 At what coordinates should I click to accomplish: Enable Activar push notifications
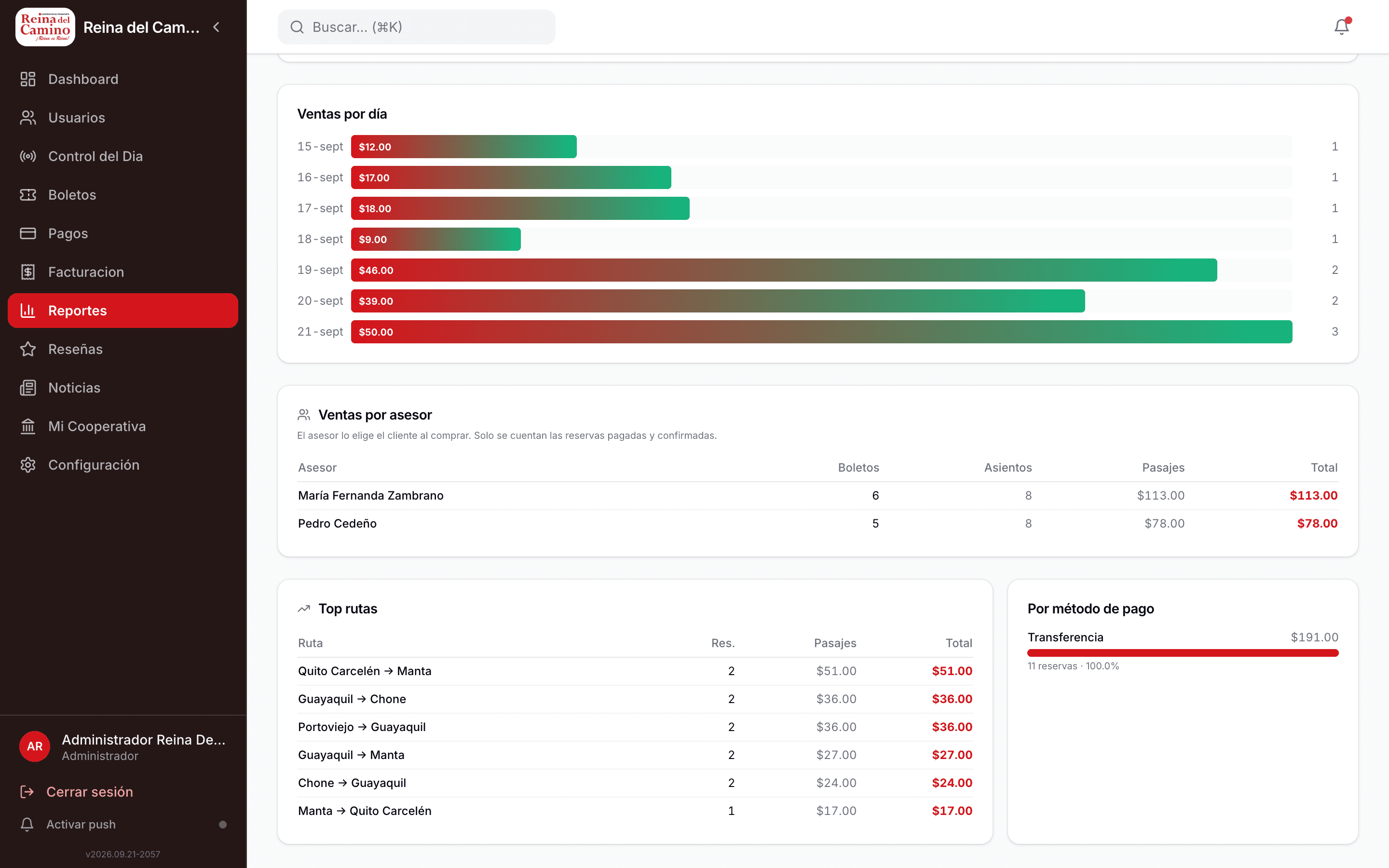tap(123, 825)
